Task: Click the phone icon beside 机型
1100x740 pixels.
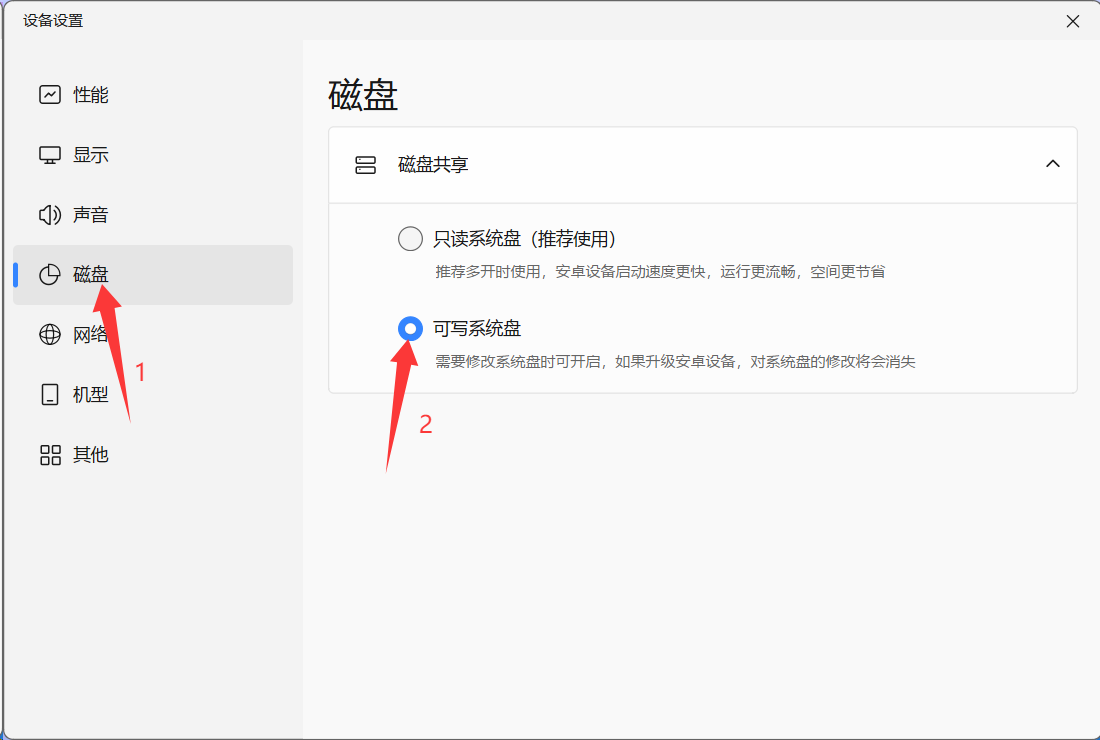Action: 49,394
